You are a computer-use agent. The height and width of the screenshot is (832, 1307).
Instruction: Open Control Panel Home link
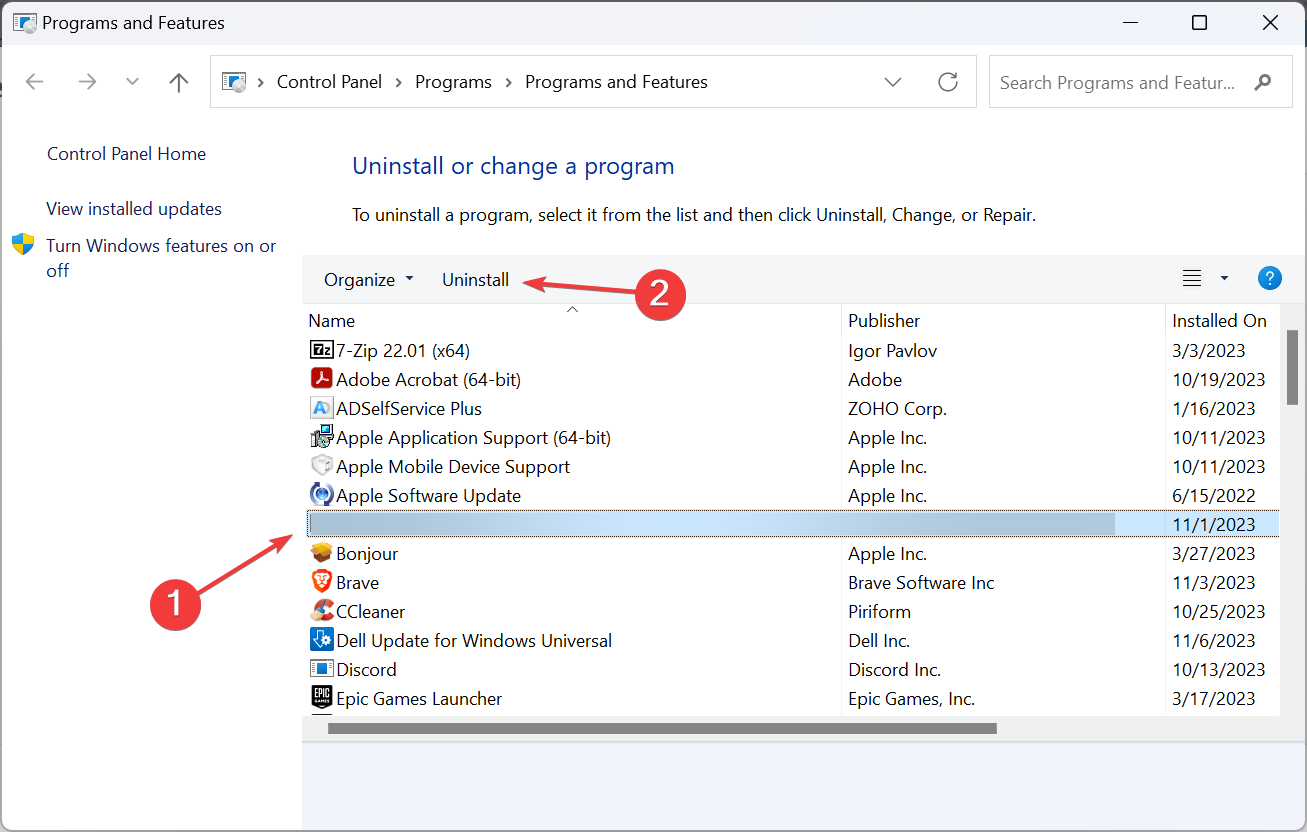pos(126,153)
